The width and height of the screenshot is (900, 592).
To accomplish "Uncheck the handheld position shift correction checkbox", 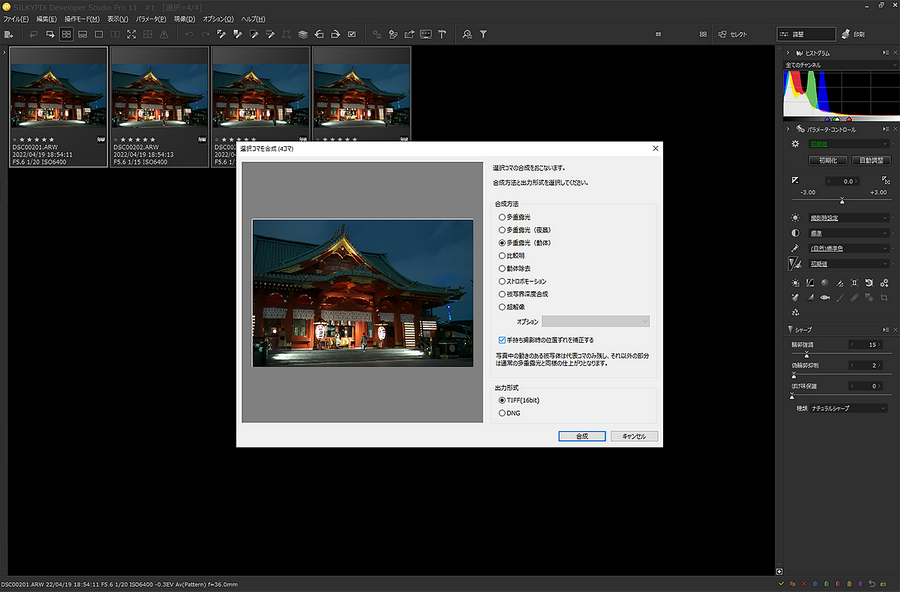I will click(502, 340).
